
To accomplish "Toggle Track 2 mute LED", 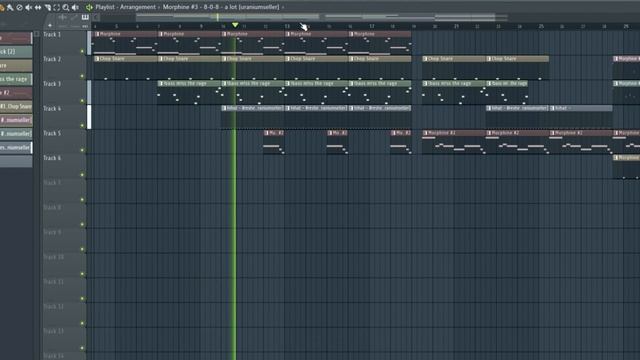I will pyautogui.click(x=82, y=76).
